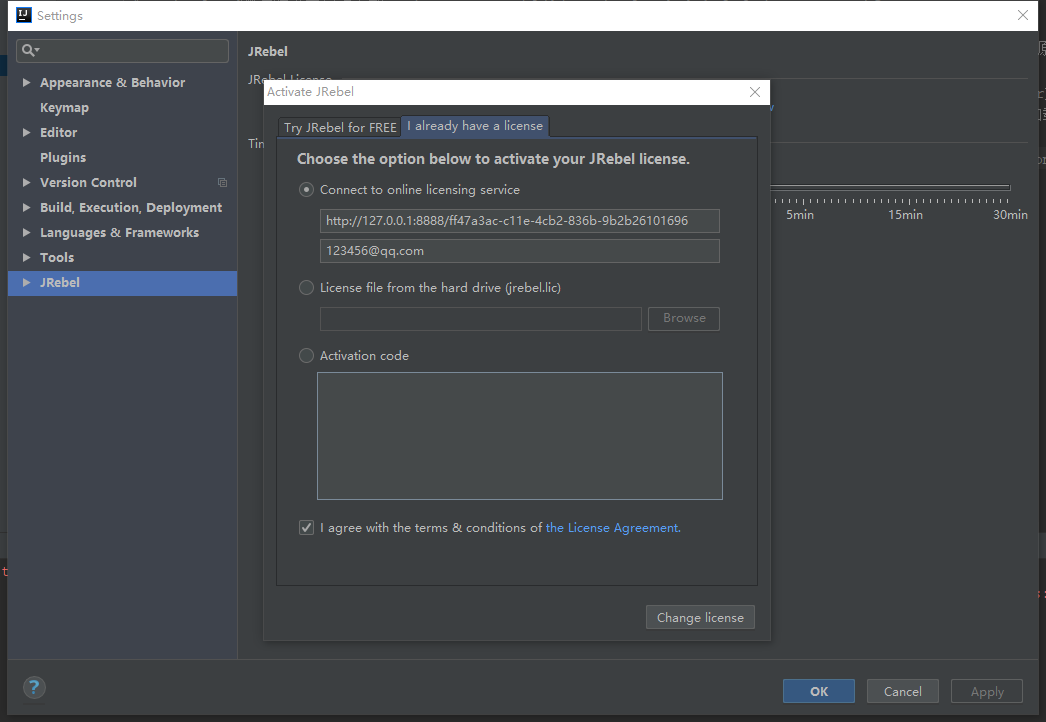
Task: Select Appearance & Behavior label
Action: point(112,82)
